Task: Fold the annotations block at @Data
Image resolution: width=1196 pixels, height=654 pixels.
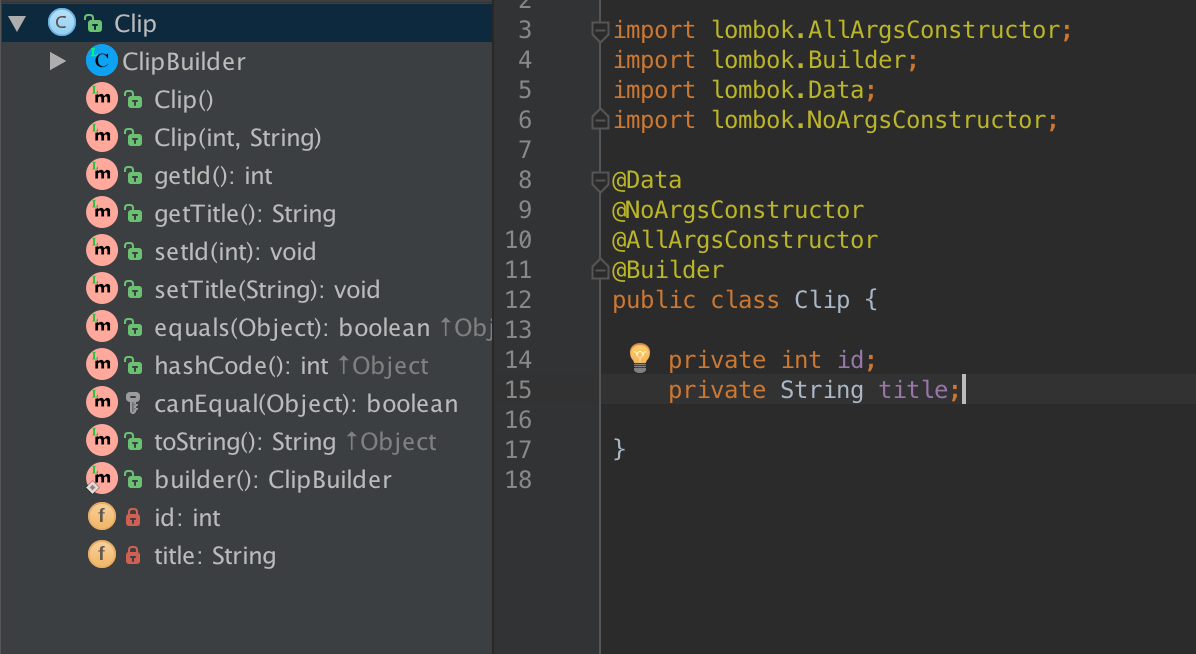Action: tap(600, 181)
